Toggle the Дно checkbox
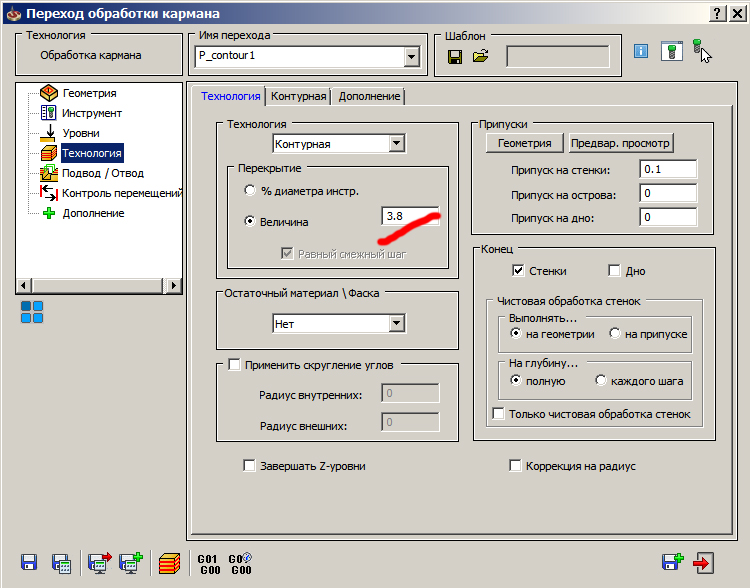The image size is (750, 588). (614, 271)
